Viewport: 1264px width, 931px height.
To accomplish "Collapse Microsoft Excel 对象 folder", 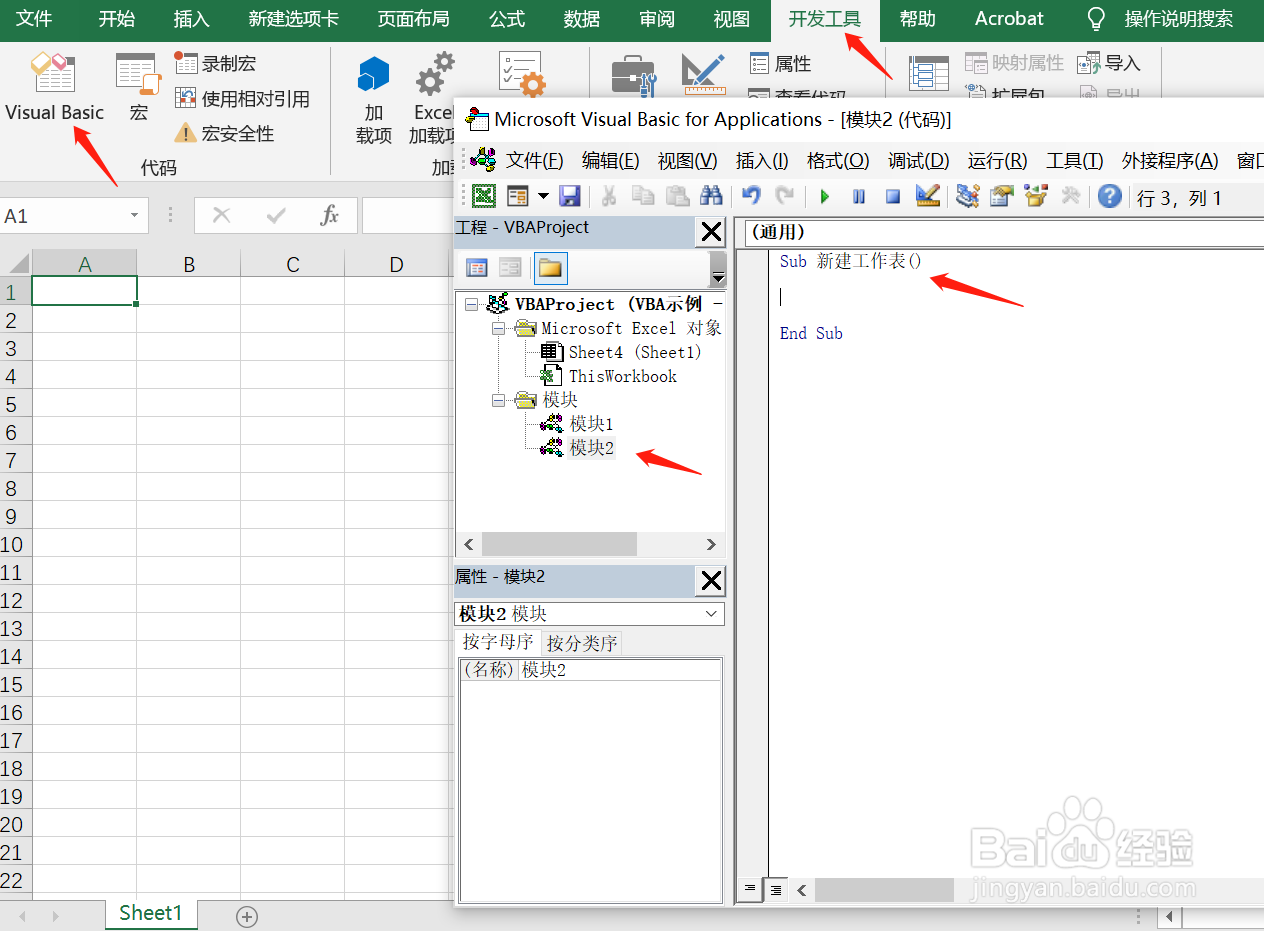I will [498, 328].
